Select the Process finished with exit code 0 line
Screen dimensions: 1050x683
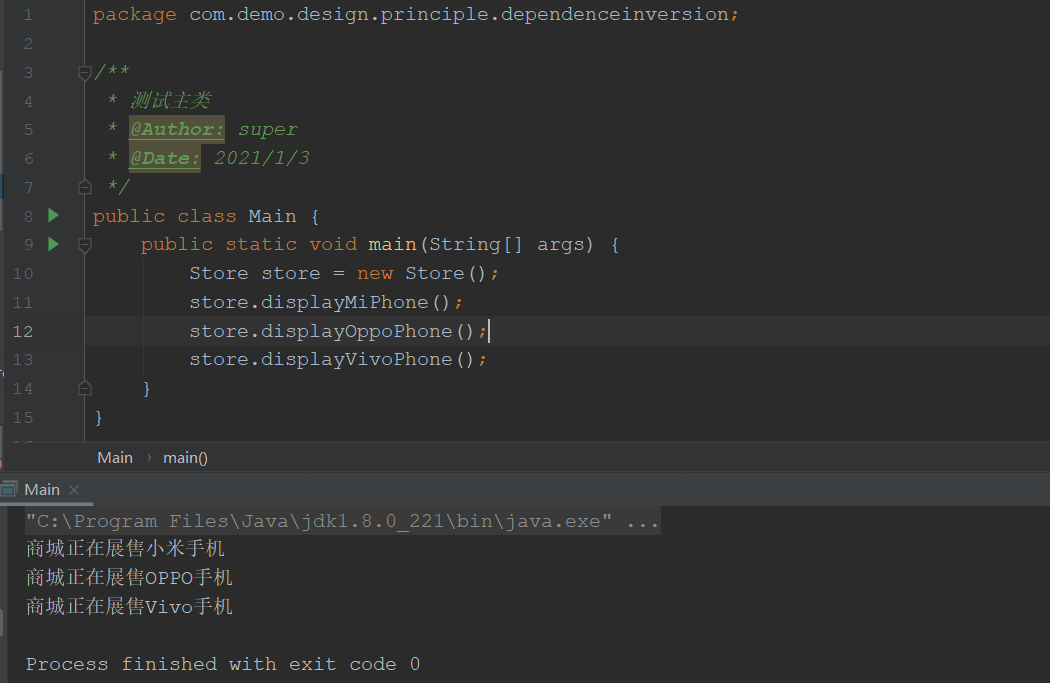tap(223, 664)
